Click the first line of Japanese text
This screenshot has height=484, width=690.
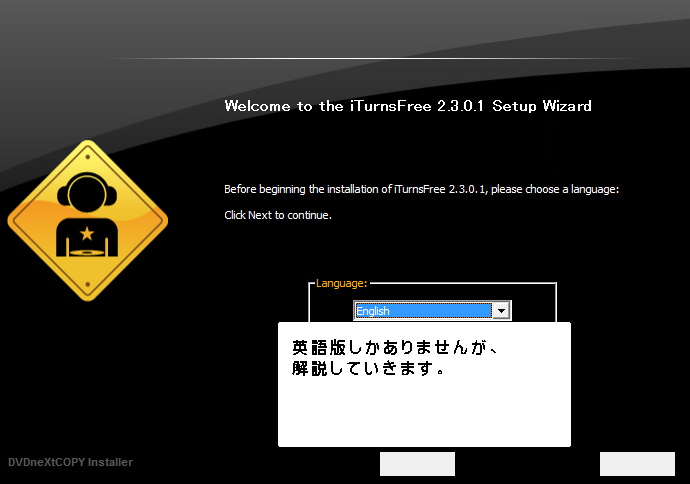394,348
